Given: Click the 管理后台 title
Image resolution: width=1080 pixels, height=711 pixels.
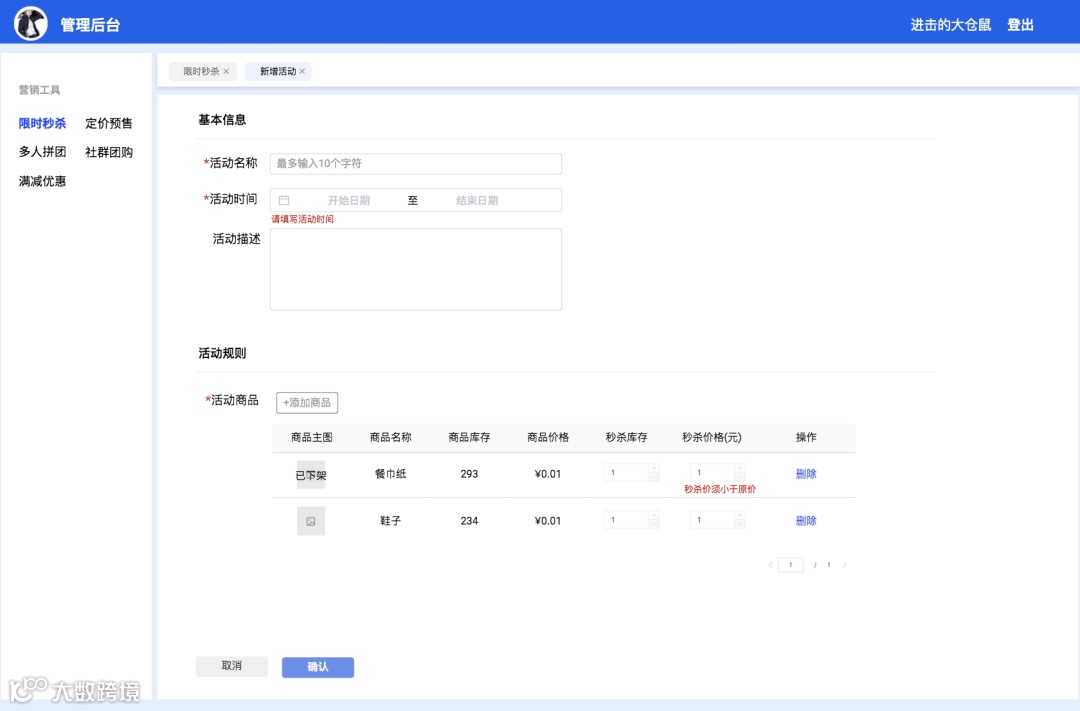Looking at the screenshot, I should coord(90,25).
